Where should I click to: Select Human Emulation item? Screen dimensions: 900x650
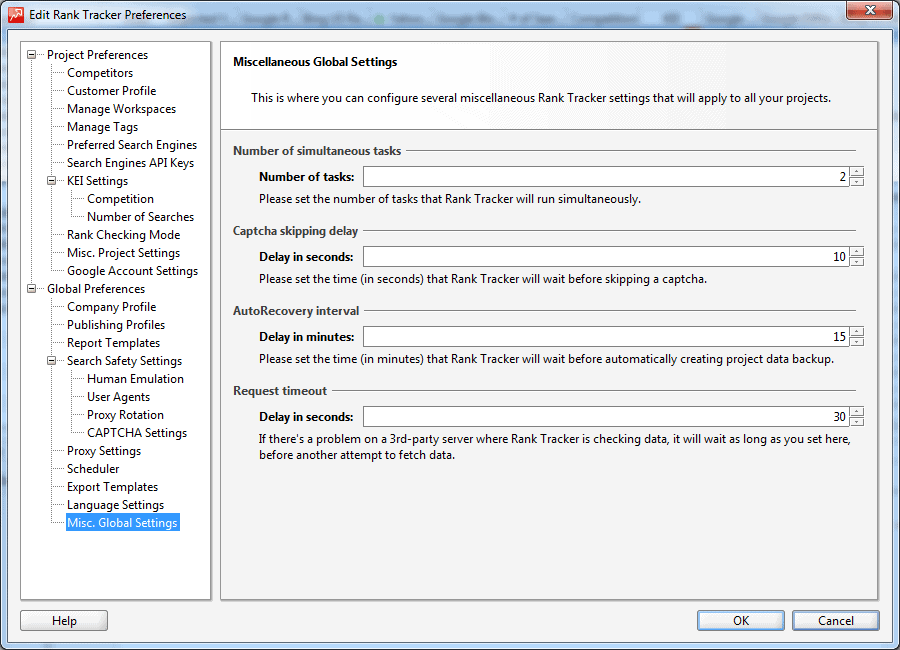(x=135, y=379)
